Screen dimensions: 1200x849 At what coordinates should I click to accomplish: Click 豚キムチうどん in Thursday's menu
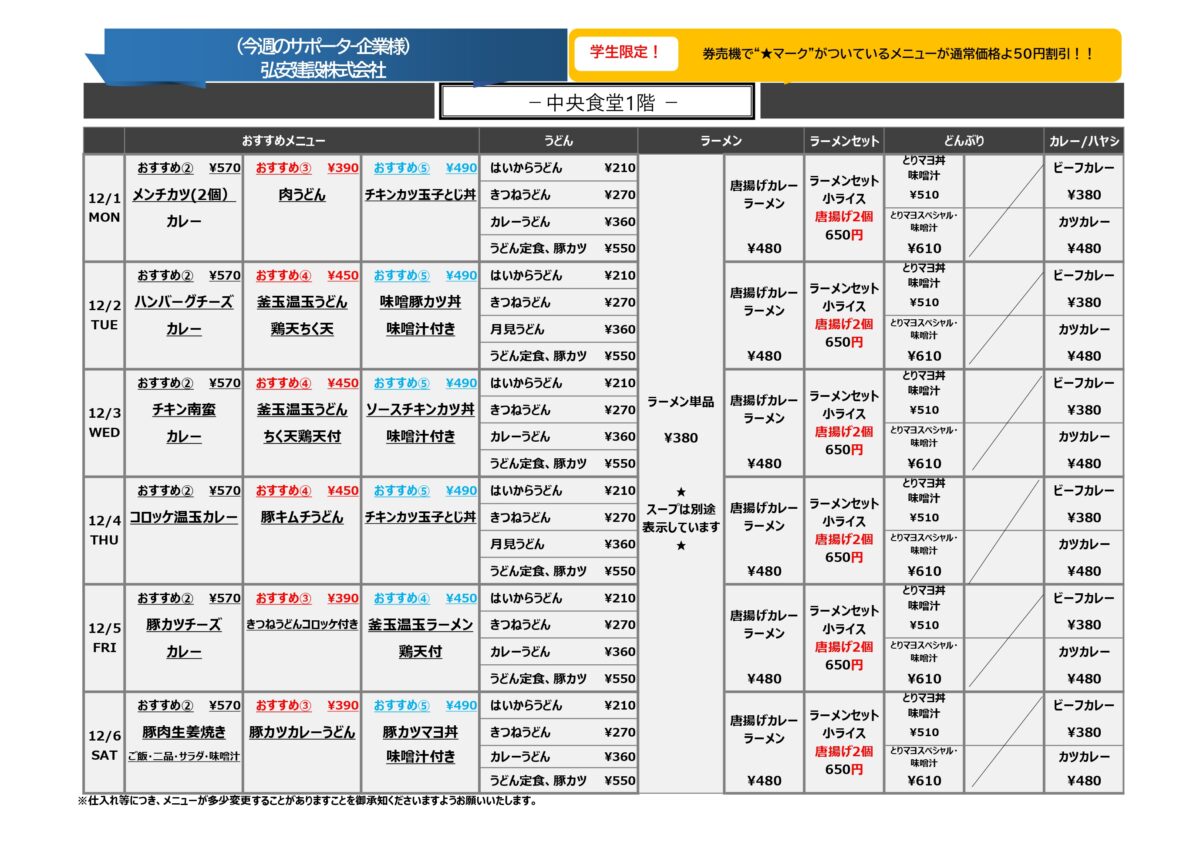click(x=302, y=517)
